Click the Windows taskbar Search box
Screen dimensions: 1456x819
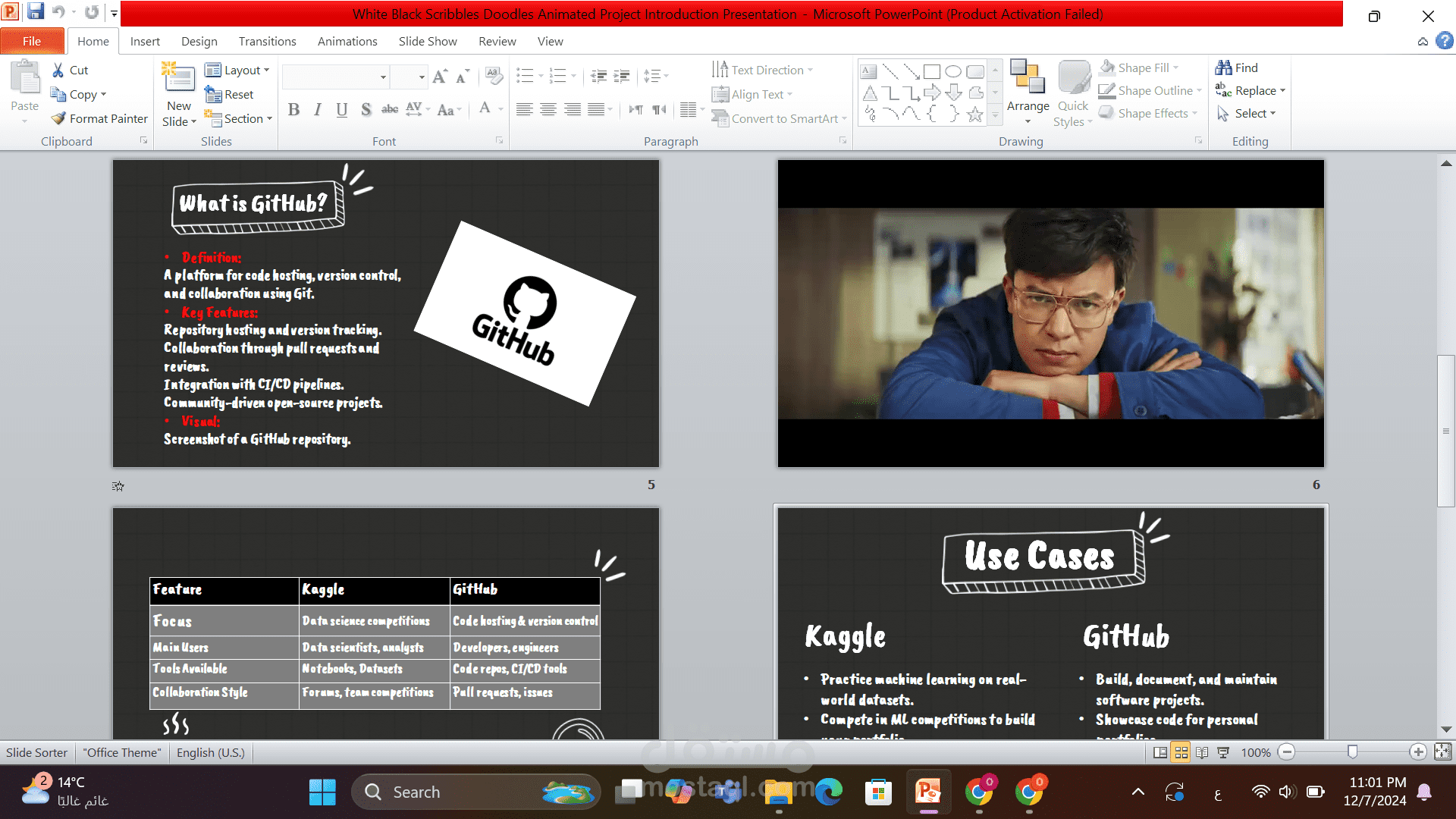[475, 792]
